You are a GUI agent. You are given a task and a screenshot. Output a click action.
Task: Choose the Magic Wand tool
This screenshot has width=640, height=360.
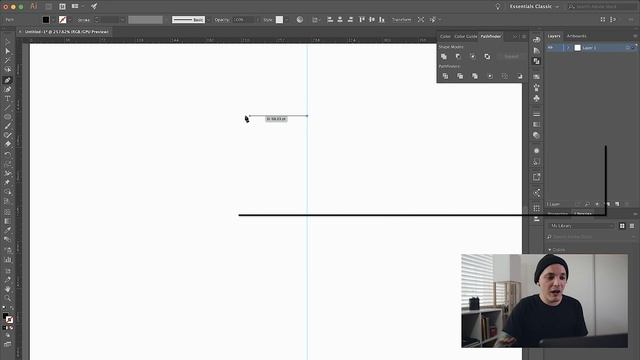[7, 60]
